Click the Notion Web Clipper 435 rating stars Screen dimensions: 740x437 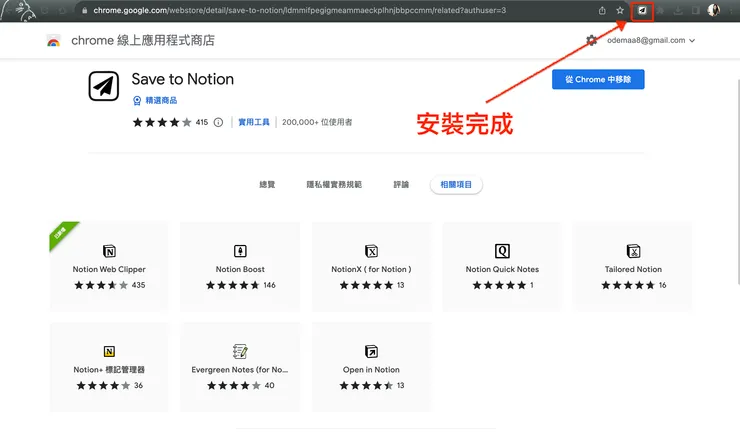pos(101,285)
